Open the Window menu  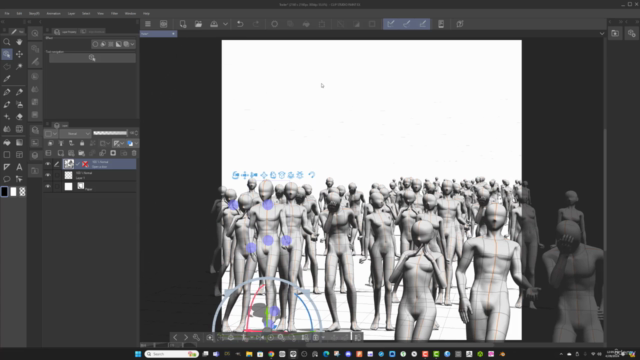[130, 13]
